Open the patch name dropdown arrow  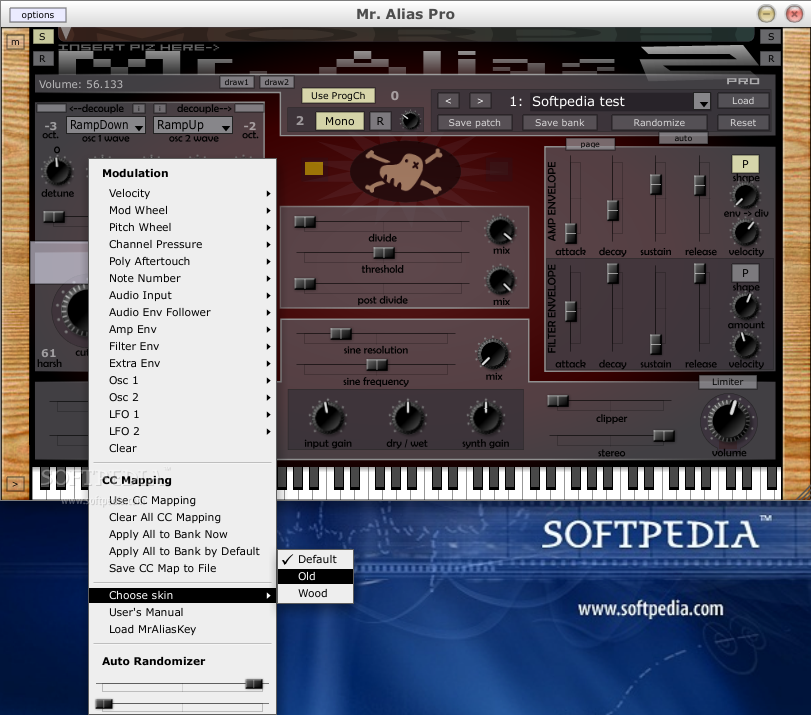coord(702,101)
